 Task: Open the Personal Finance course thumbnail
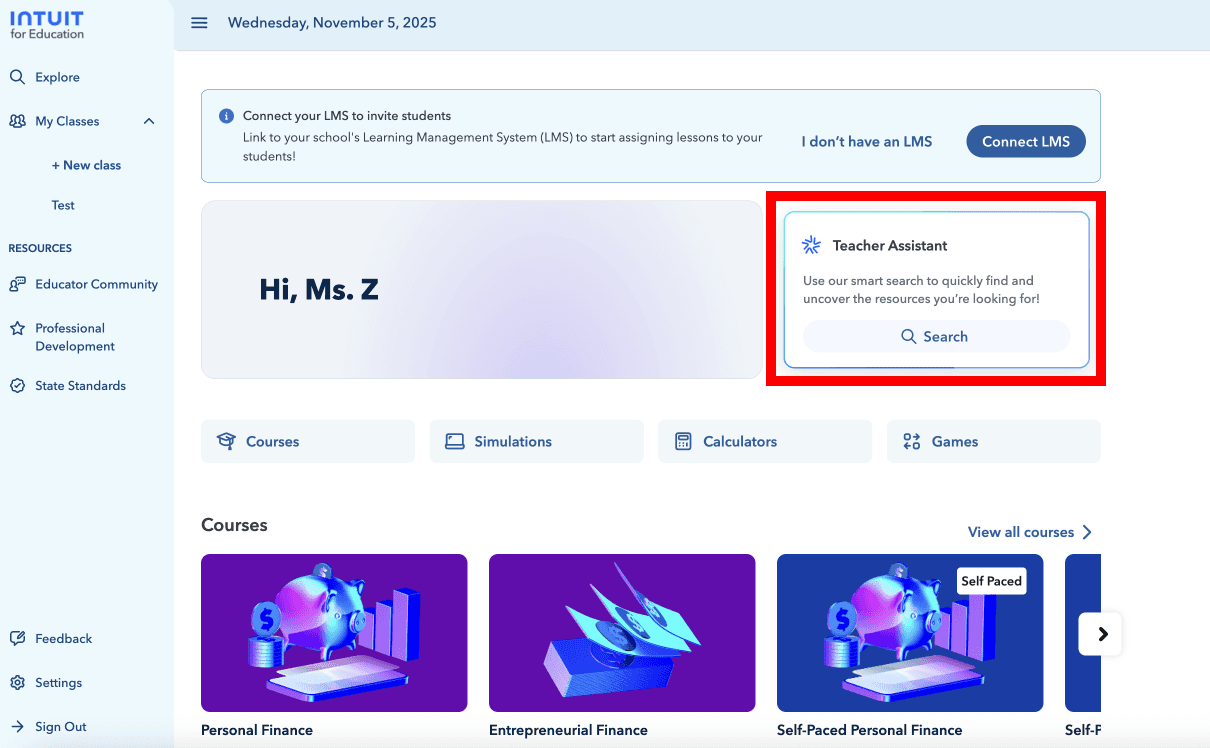(x=333, y=632)
